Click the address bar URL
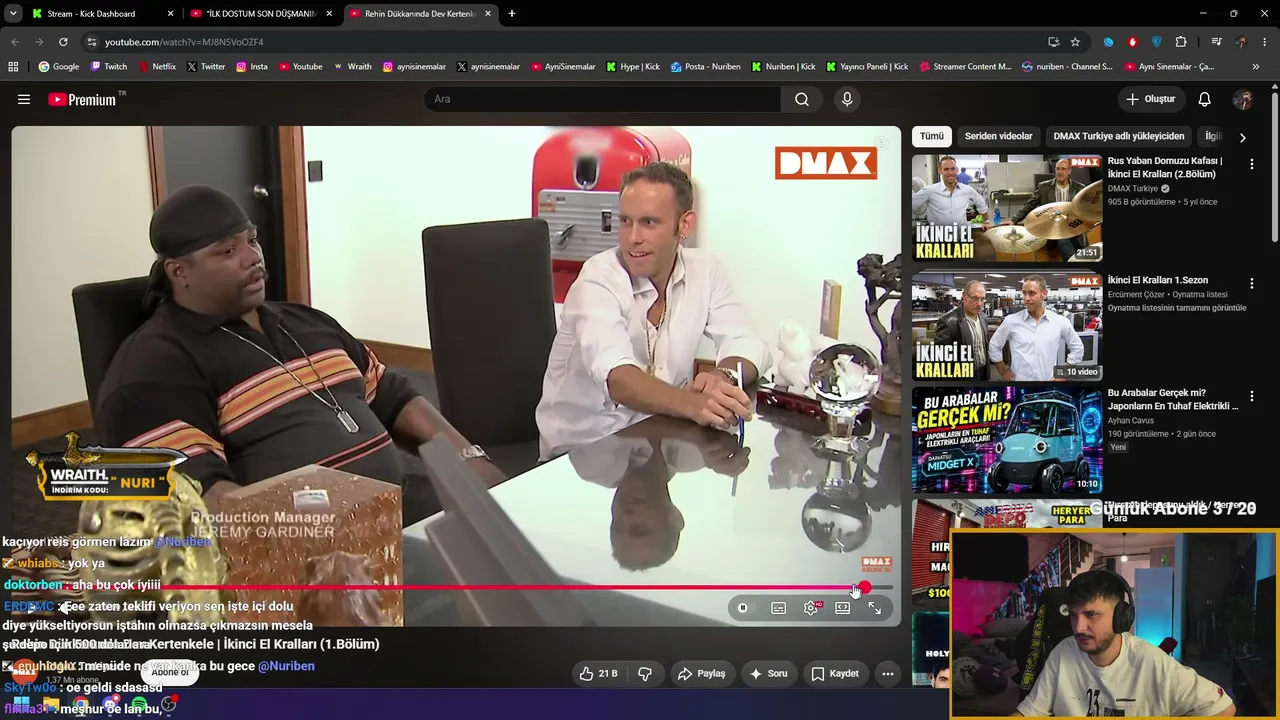The height and width of the screenshot is (720, 1280). tap(184, 42)
